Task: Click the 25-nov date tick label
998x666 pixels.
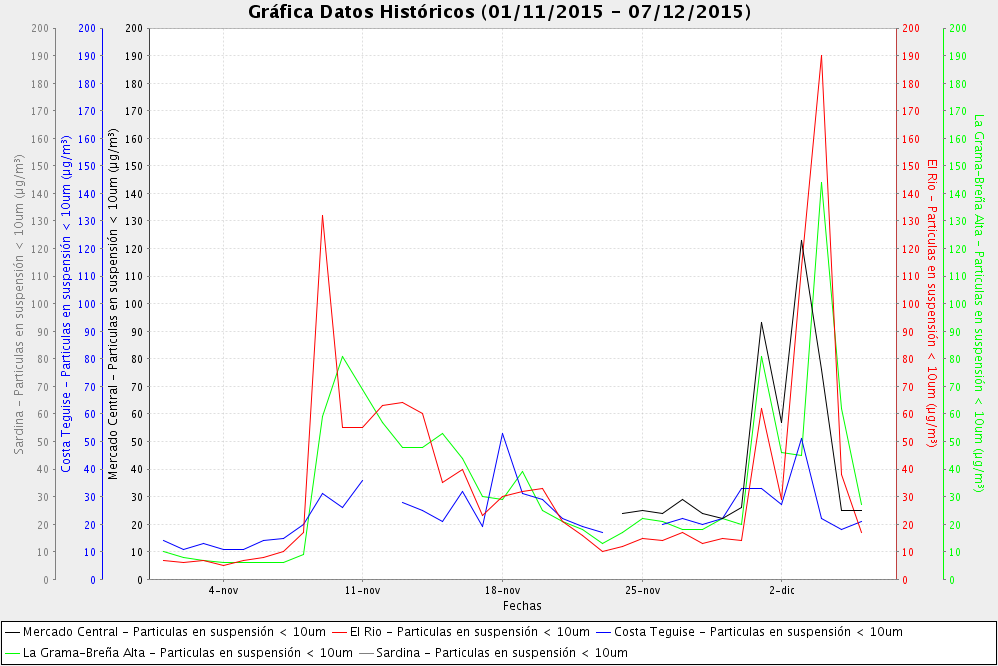Action: click(x=642, y=590)
